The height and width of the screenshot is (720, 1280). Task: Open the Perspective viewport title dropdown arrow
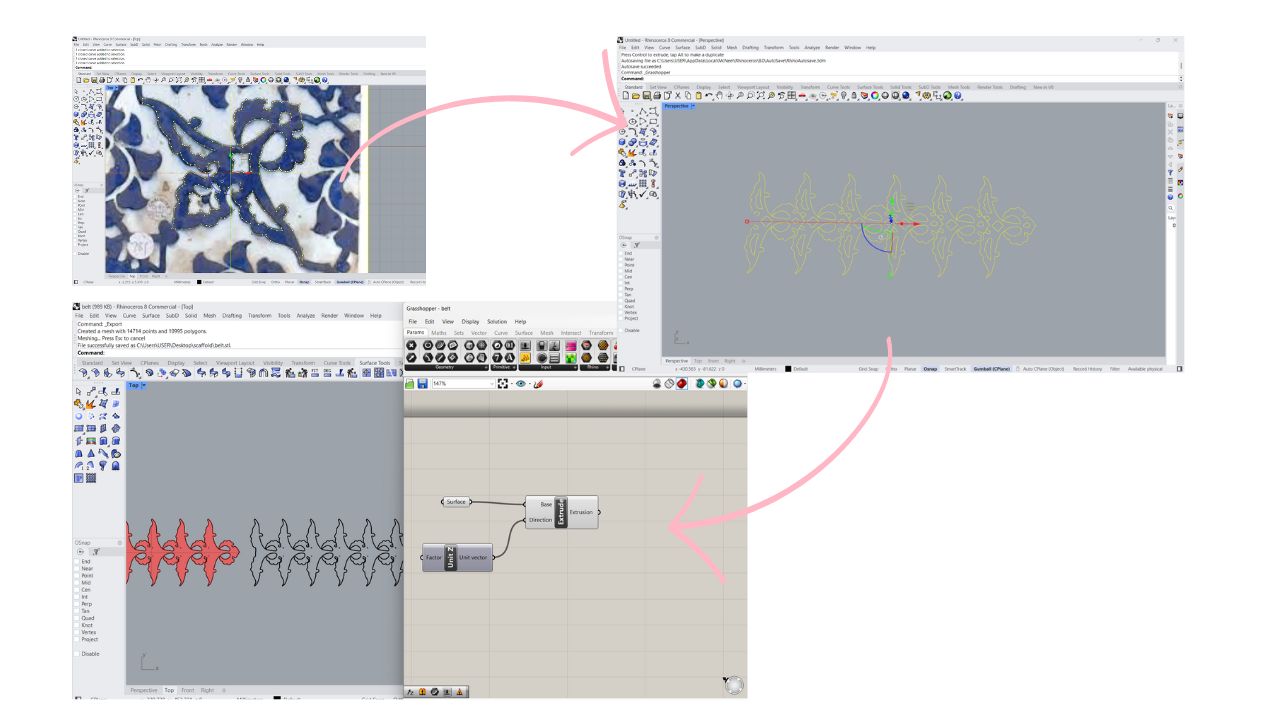click(692, 106)
